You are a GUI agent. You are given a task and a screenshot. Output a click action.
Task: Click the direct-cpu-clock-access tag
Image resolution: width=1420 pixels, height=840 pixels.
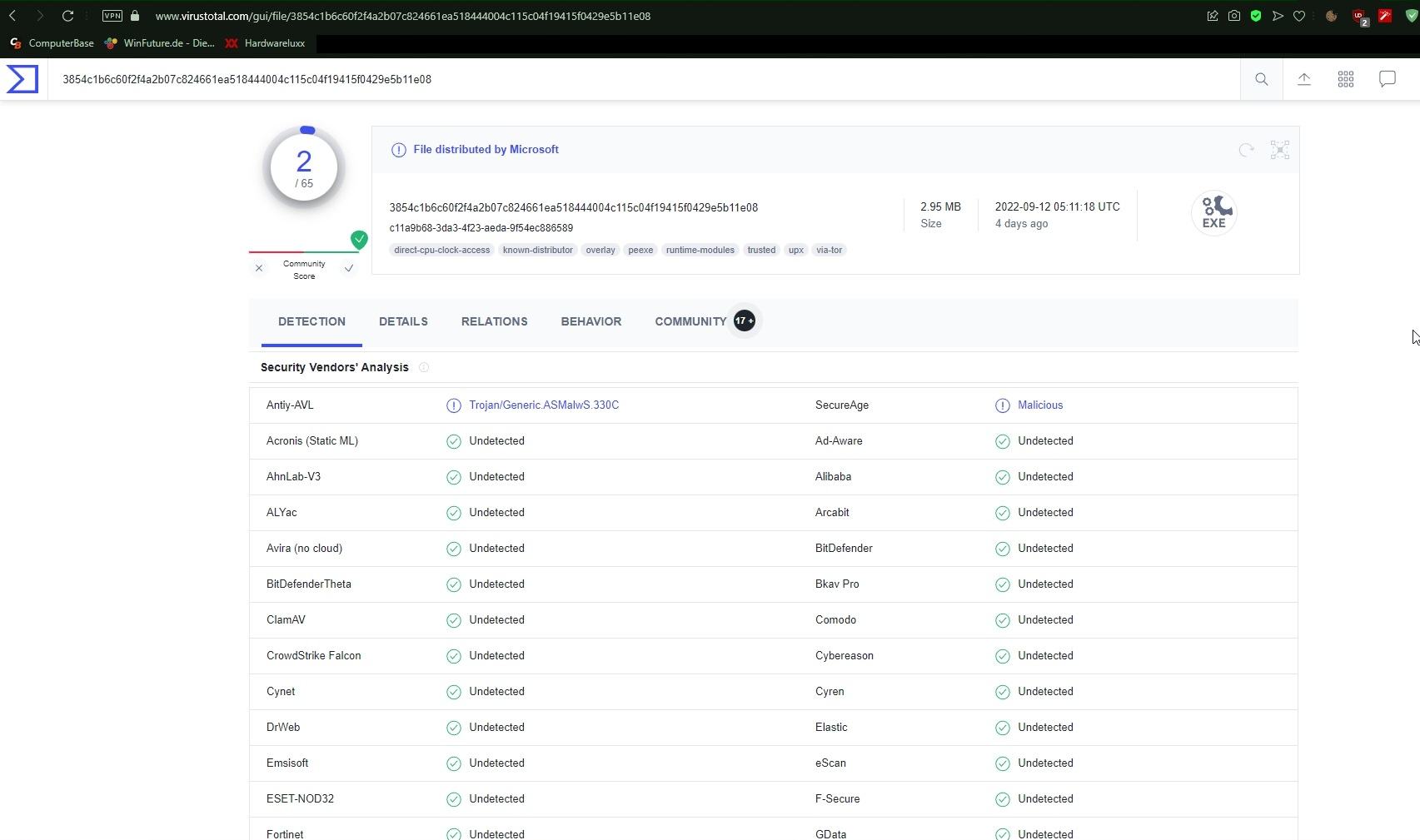(x=442, y=250)
